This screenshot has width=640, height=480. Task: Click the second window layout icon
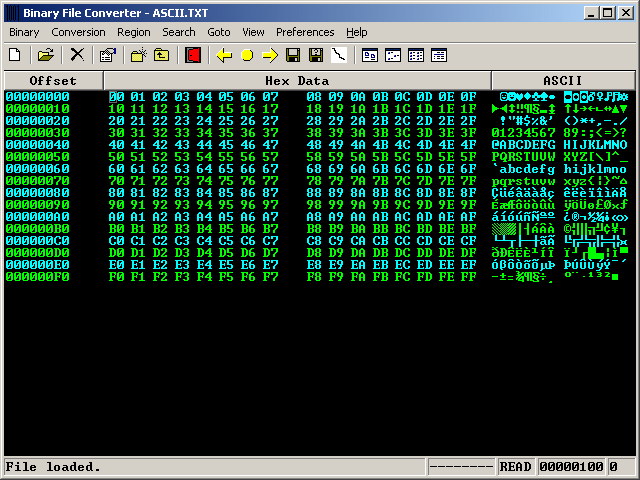pyautogui.click(x=393, y=55)
